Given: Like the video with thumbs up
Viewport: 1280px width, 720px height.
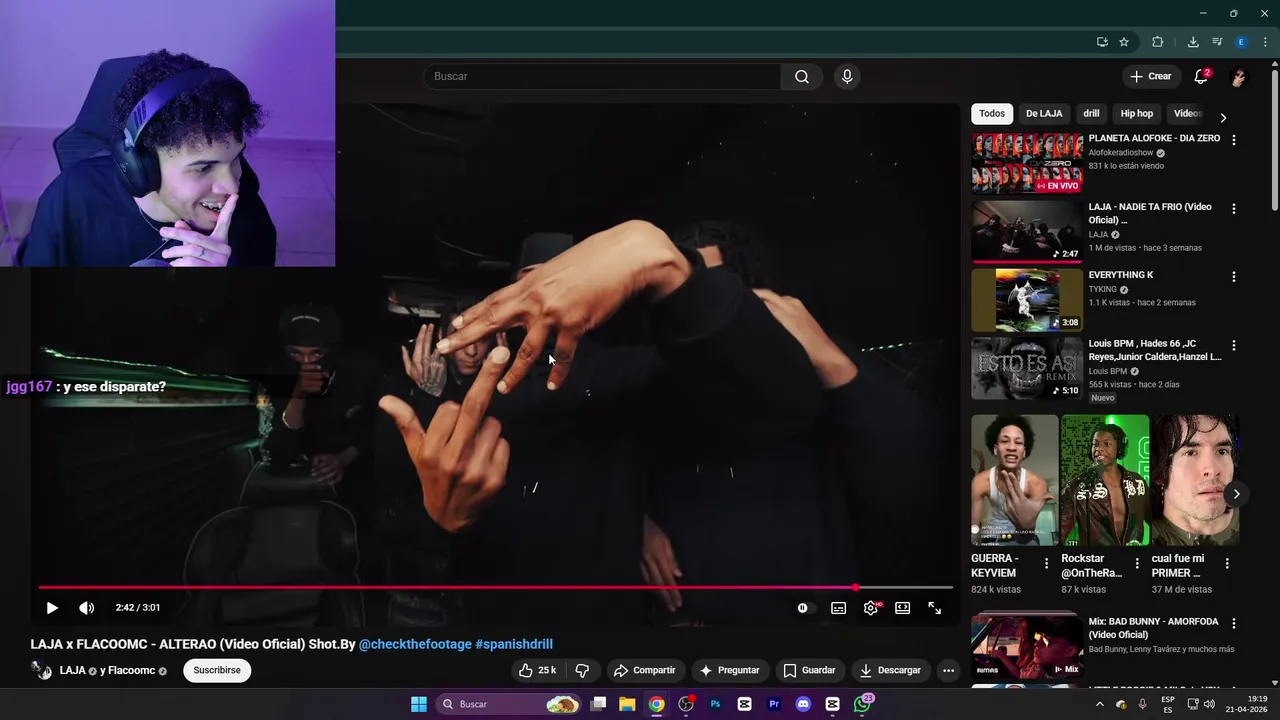Looking at the screenshot, I should click(x=537, y=670).
